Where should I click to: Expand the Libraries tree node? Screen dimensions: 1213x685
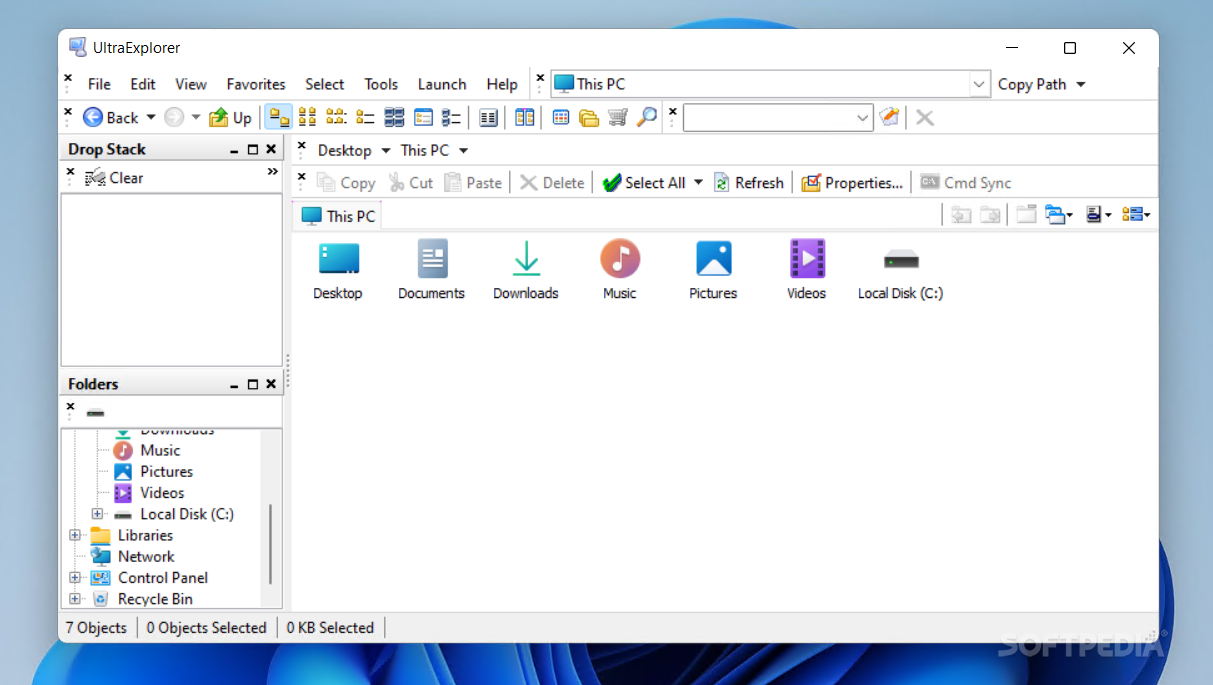point(75,535)
